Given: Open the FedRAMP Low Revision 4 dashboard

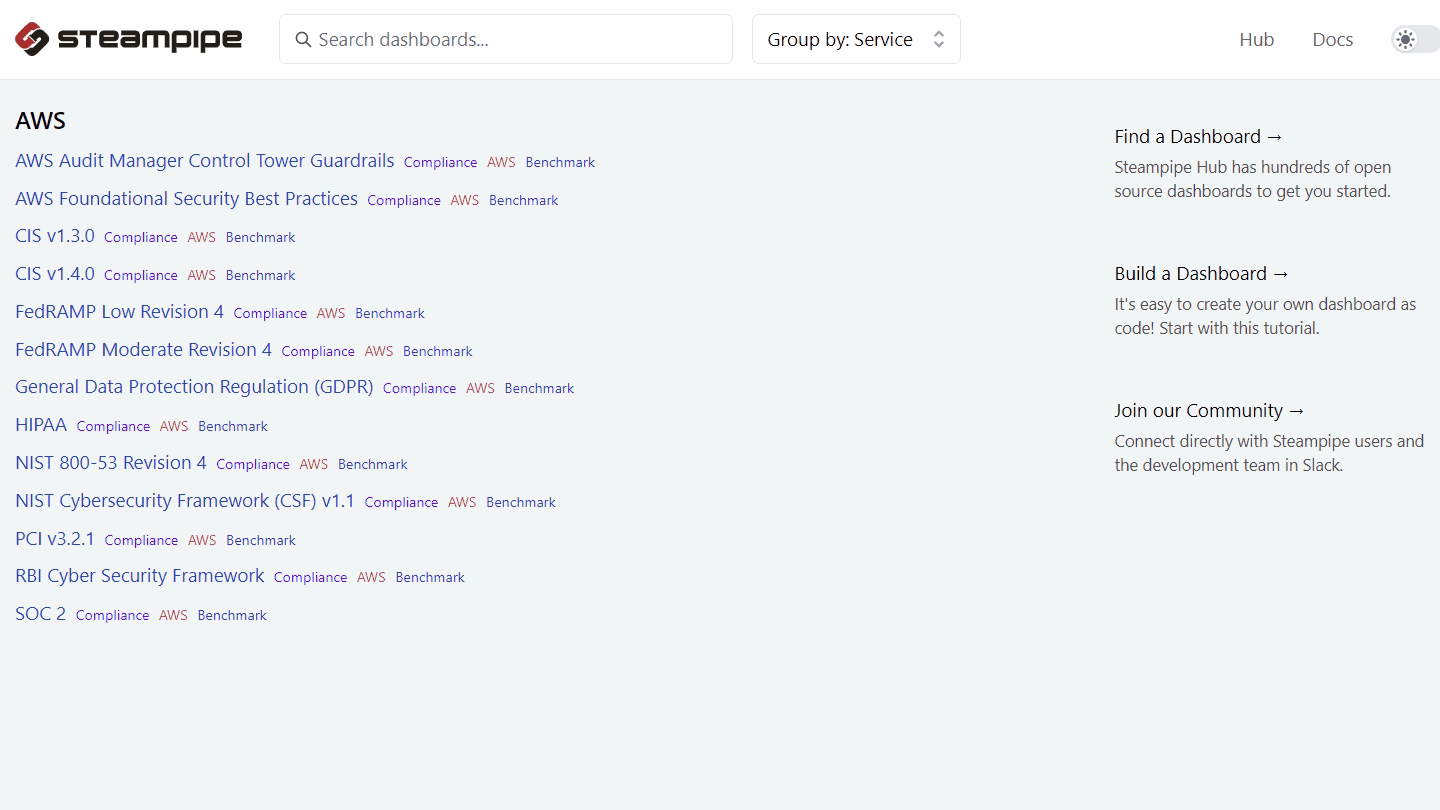Looking at the screenshot, I should tap(119, 312).
